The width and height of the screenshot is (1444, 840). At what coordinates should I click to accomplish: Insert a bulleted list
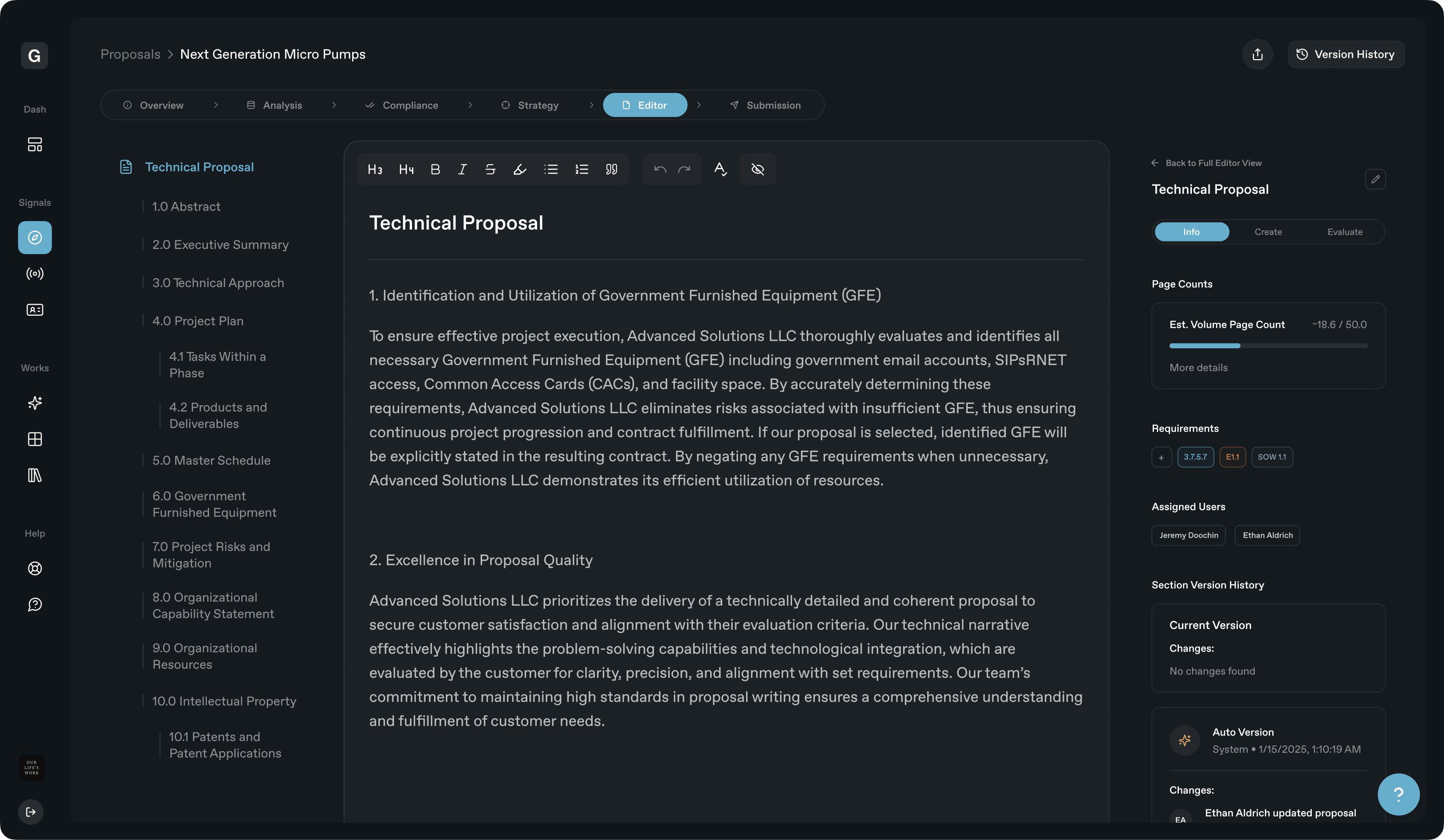pyautogui.click(x=551, y=169)
